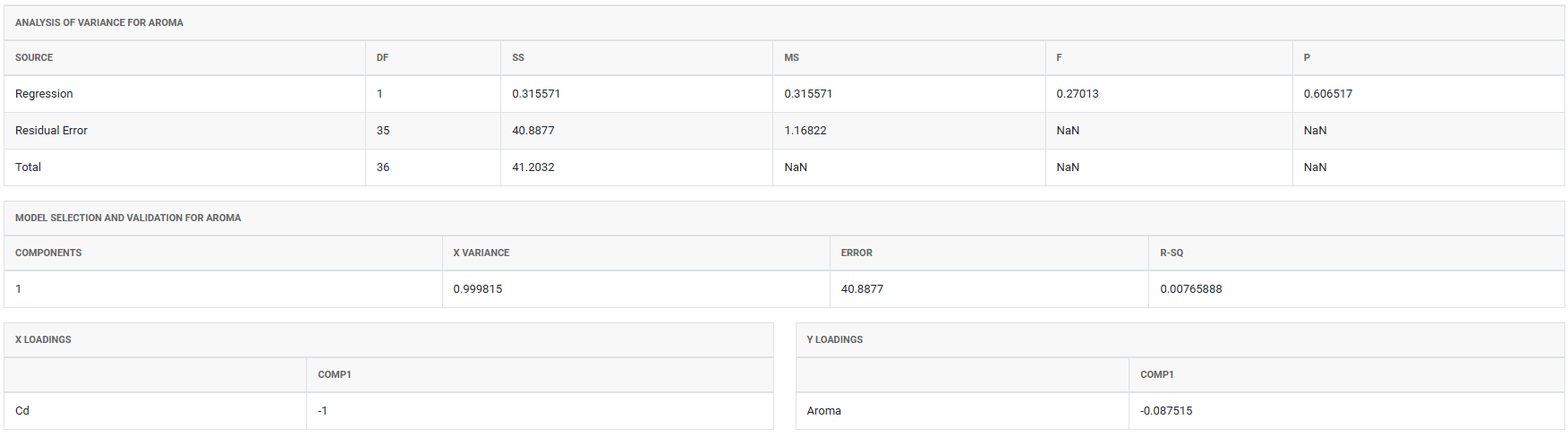The width and height of the screenshot is (1568, 437).
Task: Click the SS column header
Action: pos(518,58)
